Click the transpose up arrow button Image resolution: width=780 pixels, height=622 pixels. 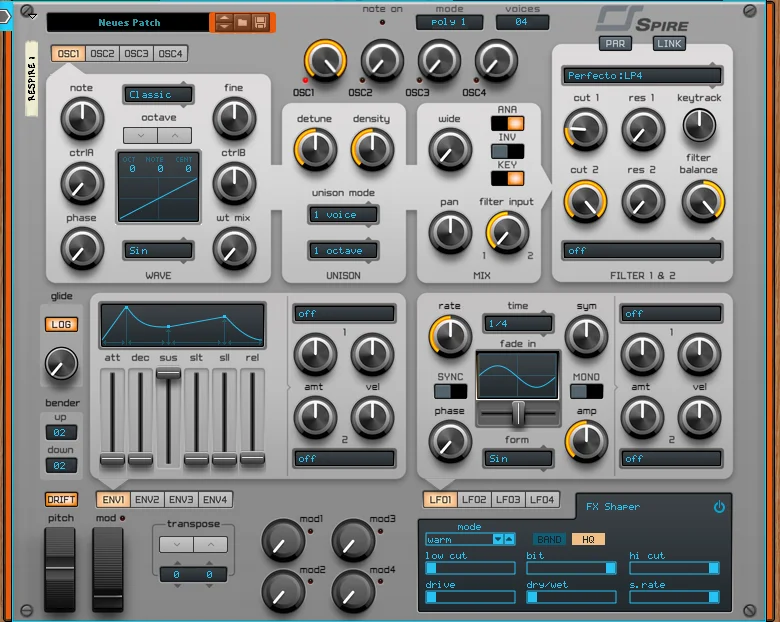point(211,544)
